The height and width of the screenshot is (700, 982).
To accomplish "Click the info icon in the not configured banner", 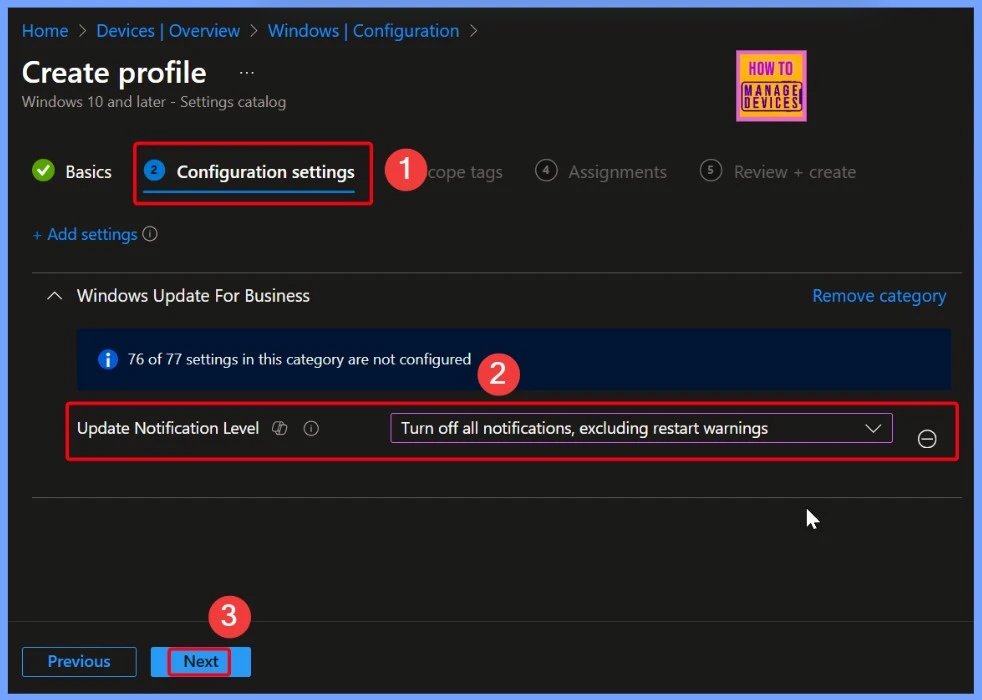I will pos(108,359).
